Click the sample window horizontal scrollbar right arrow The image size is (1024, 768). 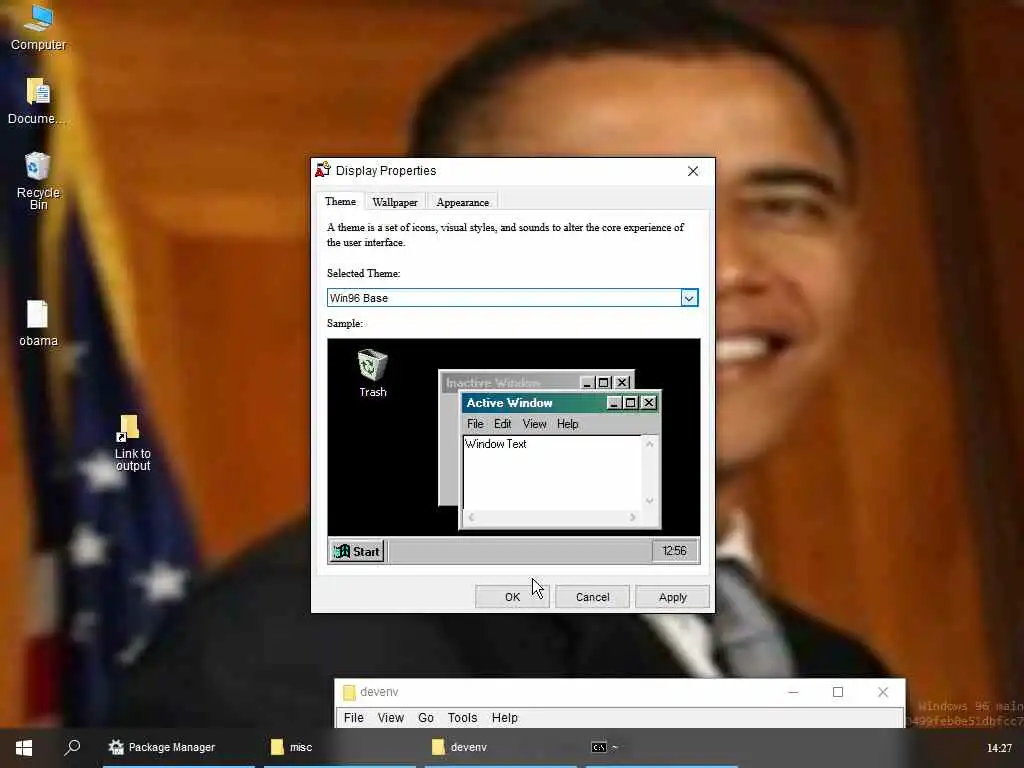pyautogui.click(x=632, y=517)
